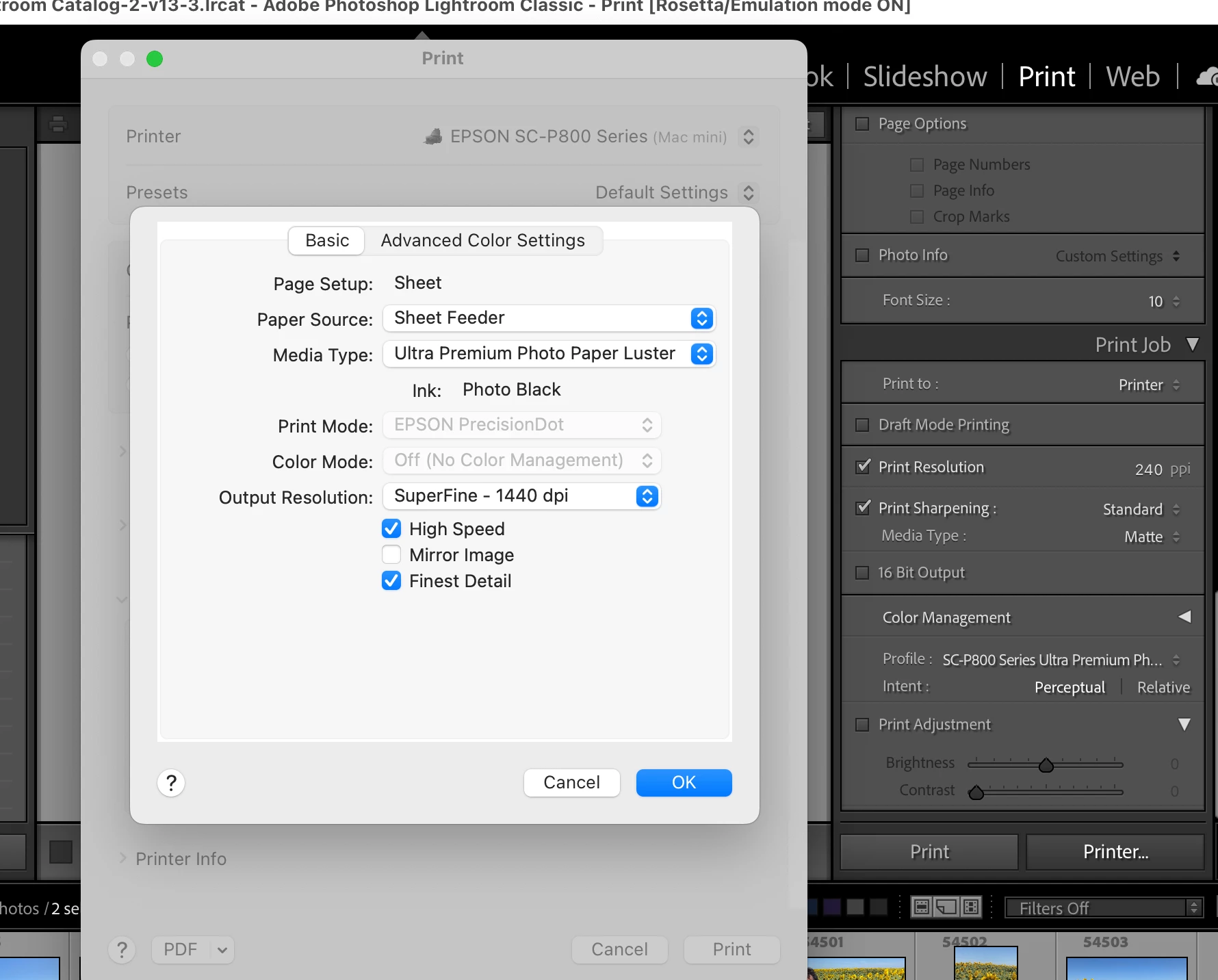
Task: Adjust the Font Size stepper
Action: click(1176, 301)
